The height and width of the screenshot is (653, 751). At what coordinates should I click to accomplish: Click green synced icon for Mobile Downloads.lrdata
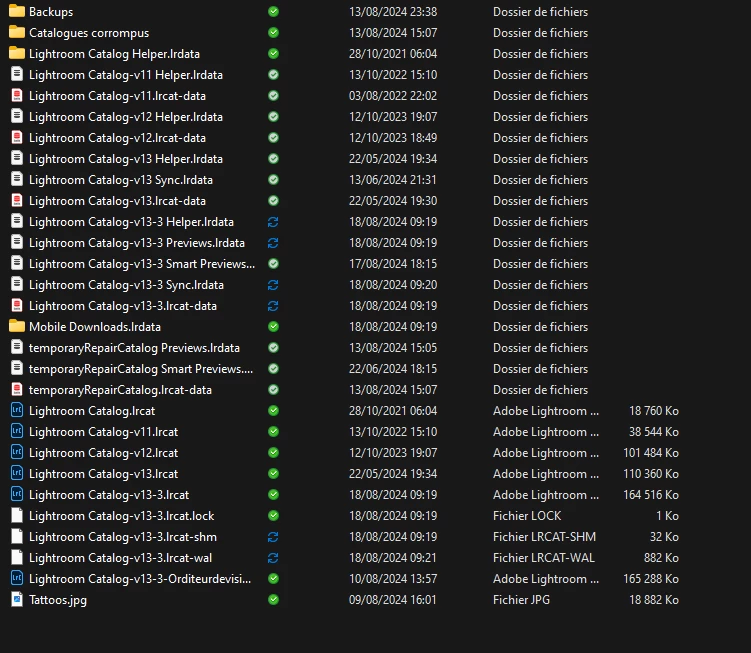(x=273, y=327)
